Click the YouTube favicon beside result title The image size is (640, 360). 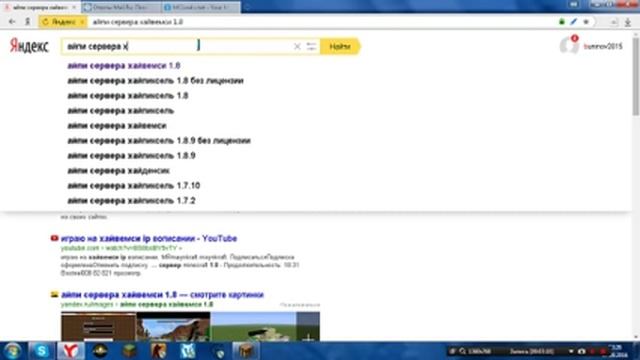[x=54, y=238]
